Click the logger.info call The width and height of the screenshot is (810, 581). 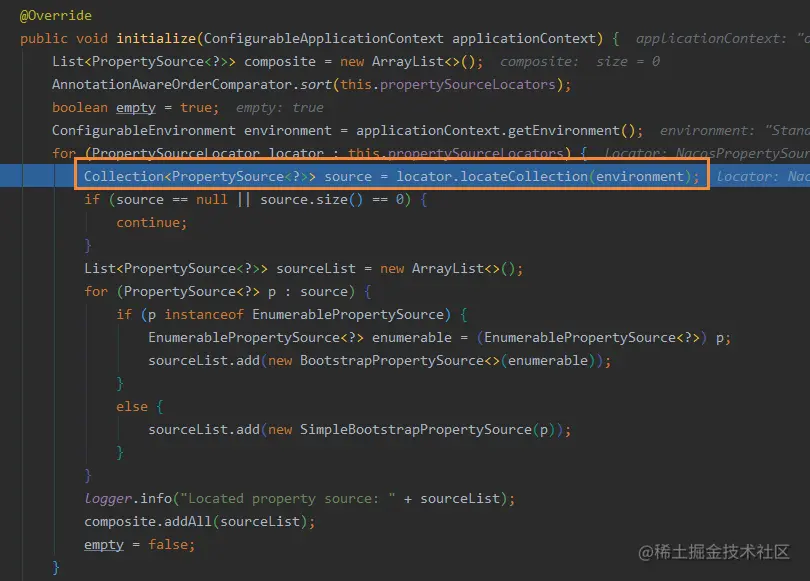coord(128,499)
